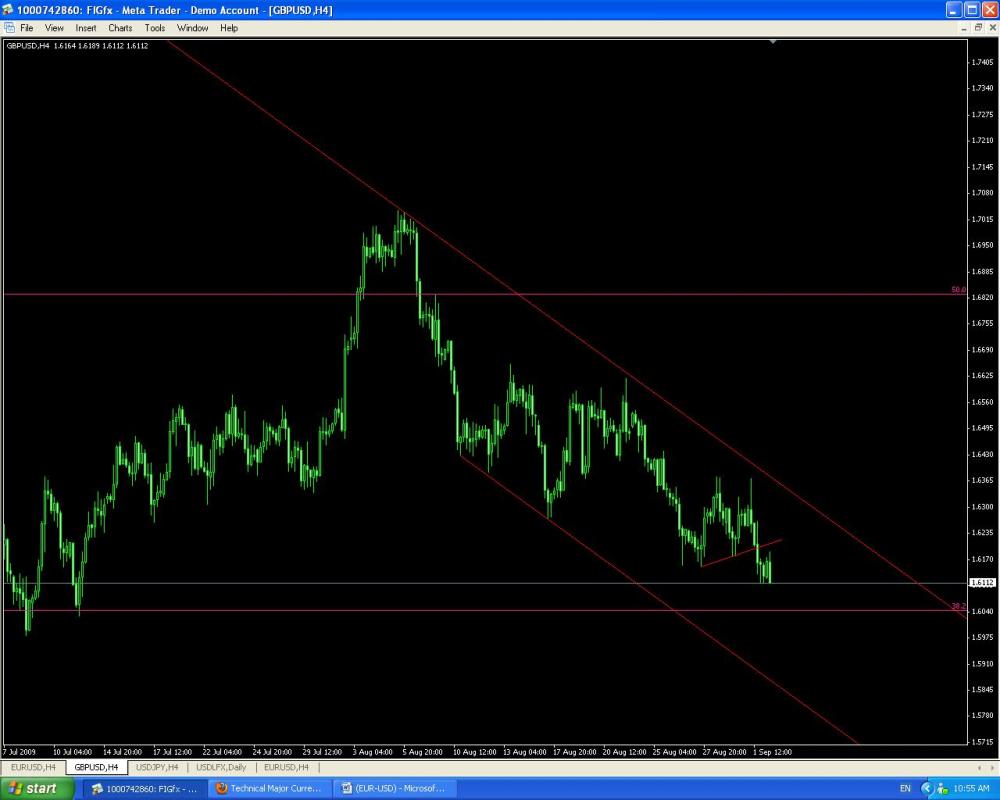Click the 50.0 Fibonacci level label

(x=958, y=290)
